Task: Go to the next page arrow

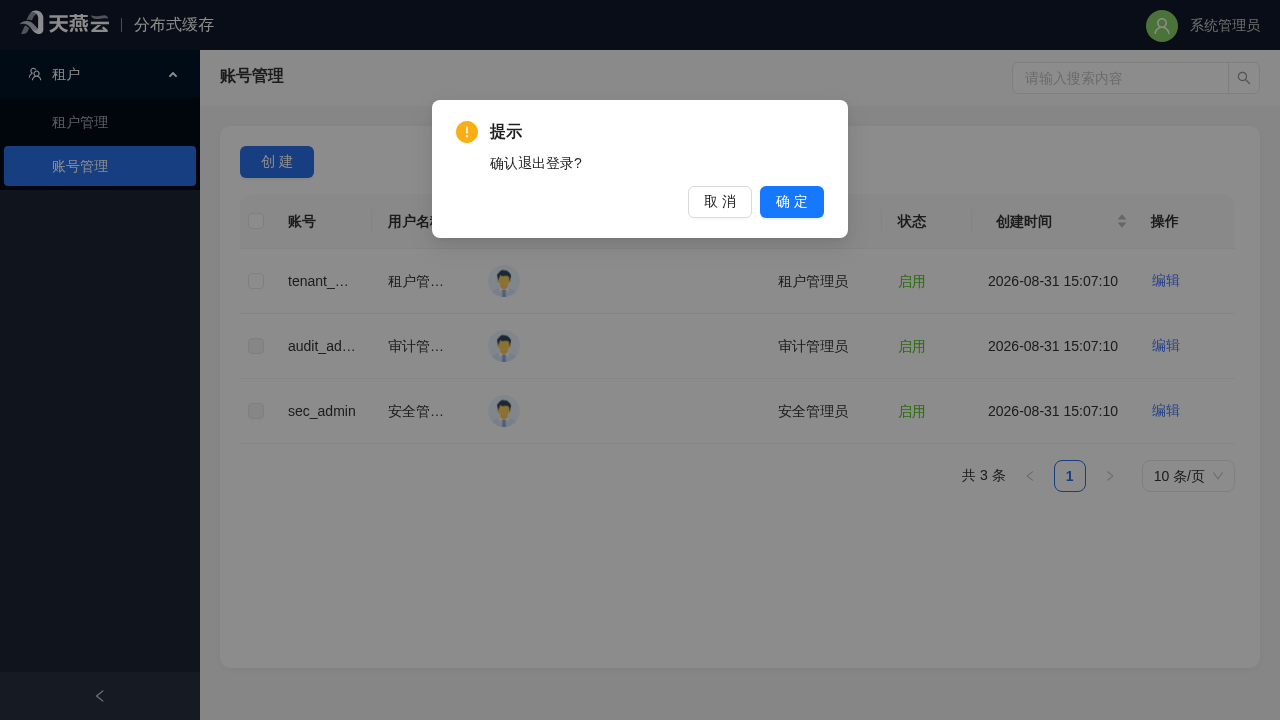Action: pos(1110,476)
